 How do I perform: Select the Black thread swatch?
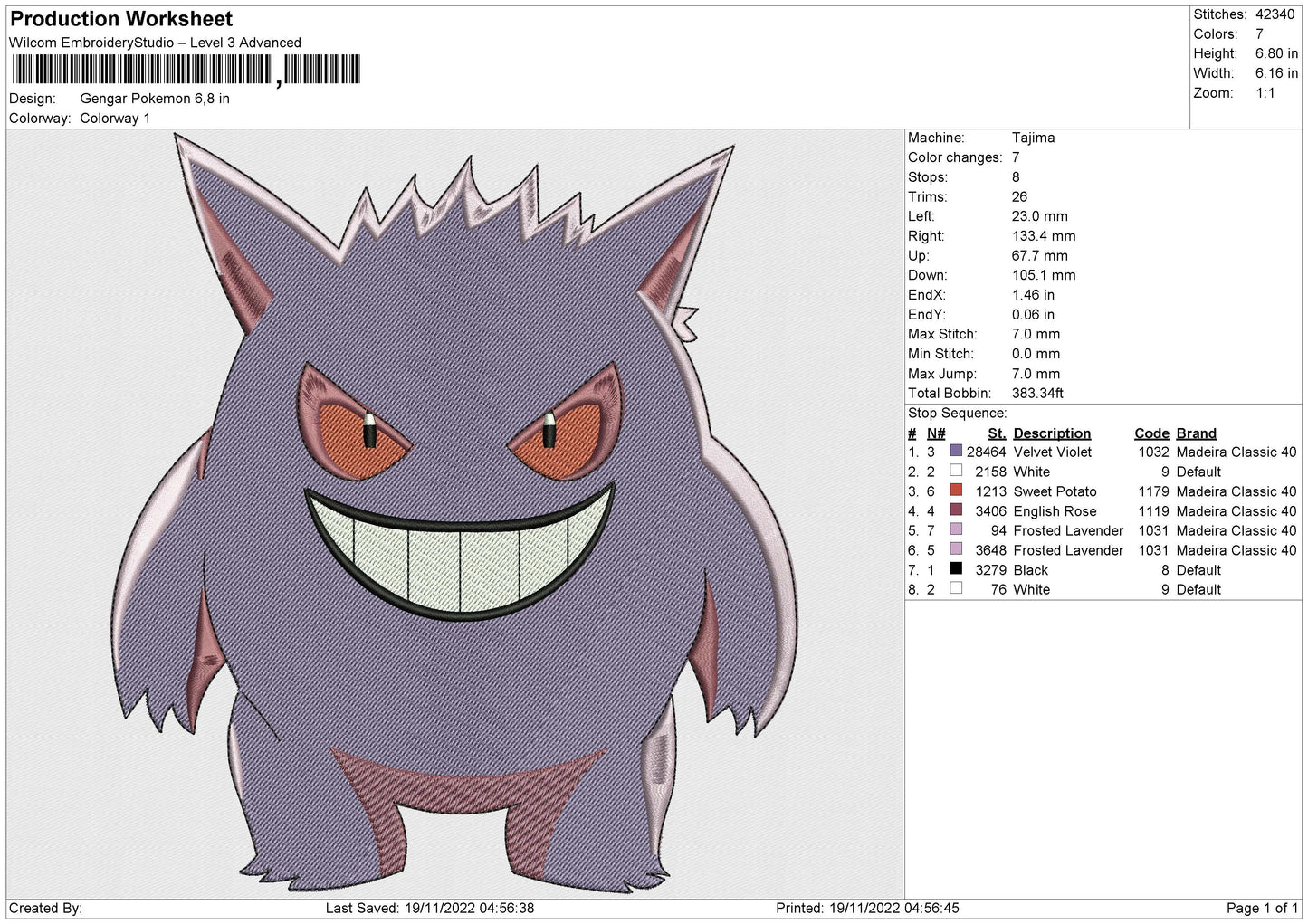pos(956,570)
